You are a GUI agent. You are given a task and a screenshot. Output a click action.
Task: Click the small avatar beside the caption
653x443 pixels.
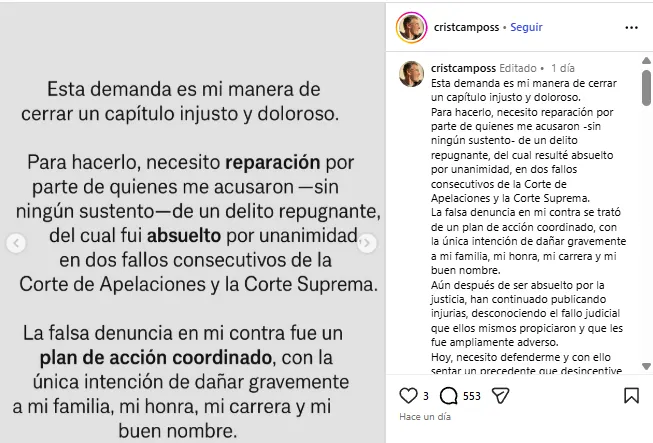pos(410,73)
